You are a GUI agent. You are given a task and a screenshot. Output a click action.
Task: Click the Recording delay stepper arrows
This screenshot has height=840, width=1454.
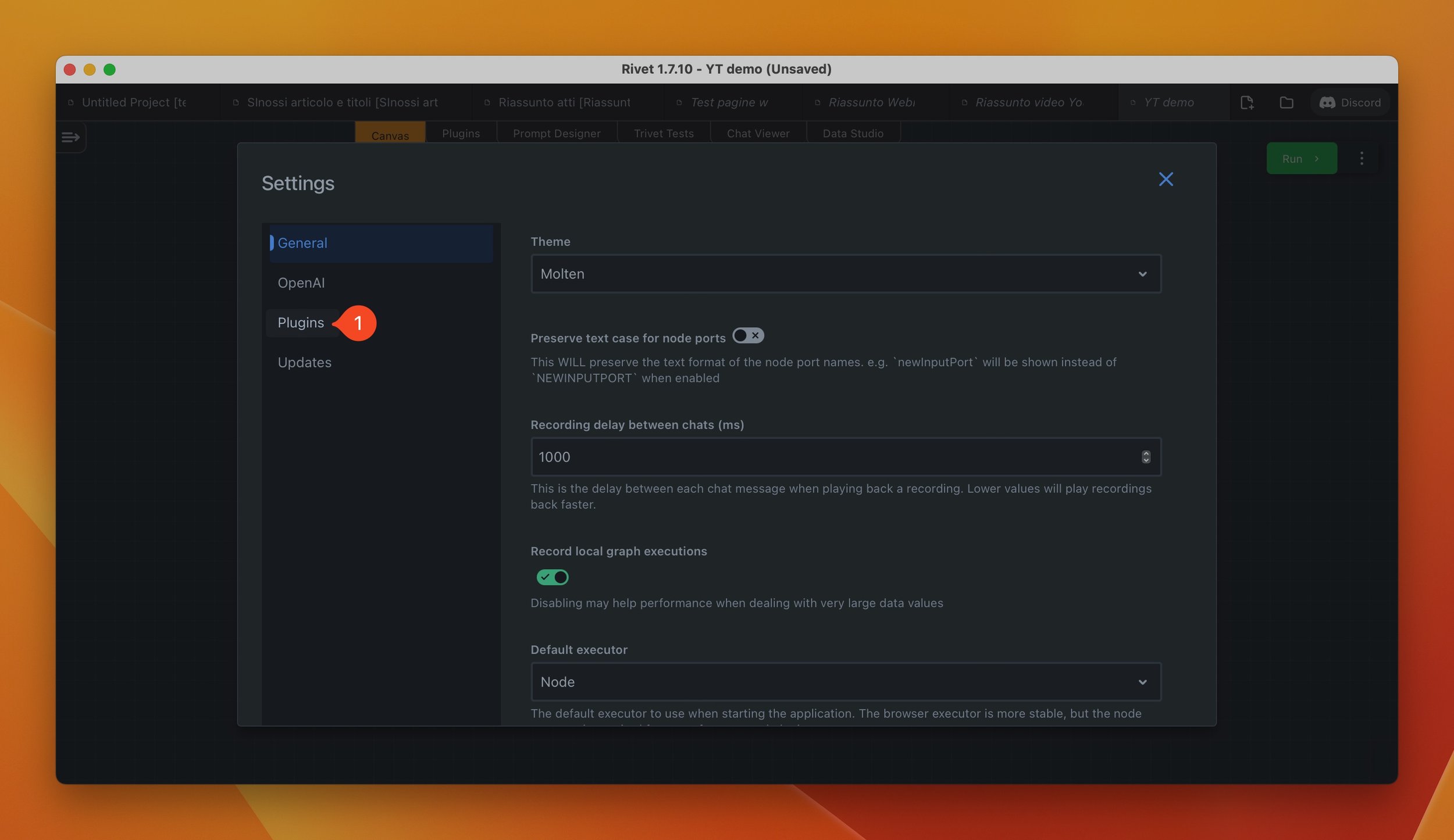point(1146,457)
